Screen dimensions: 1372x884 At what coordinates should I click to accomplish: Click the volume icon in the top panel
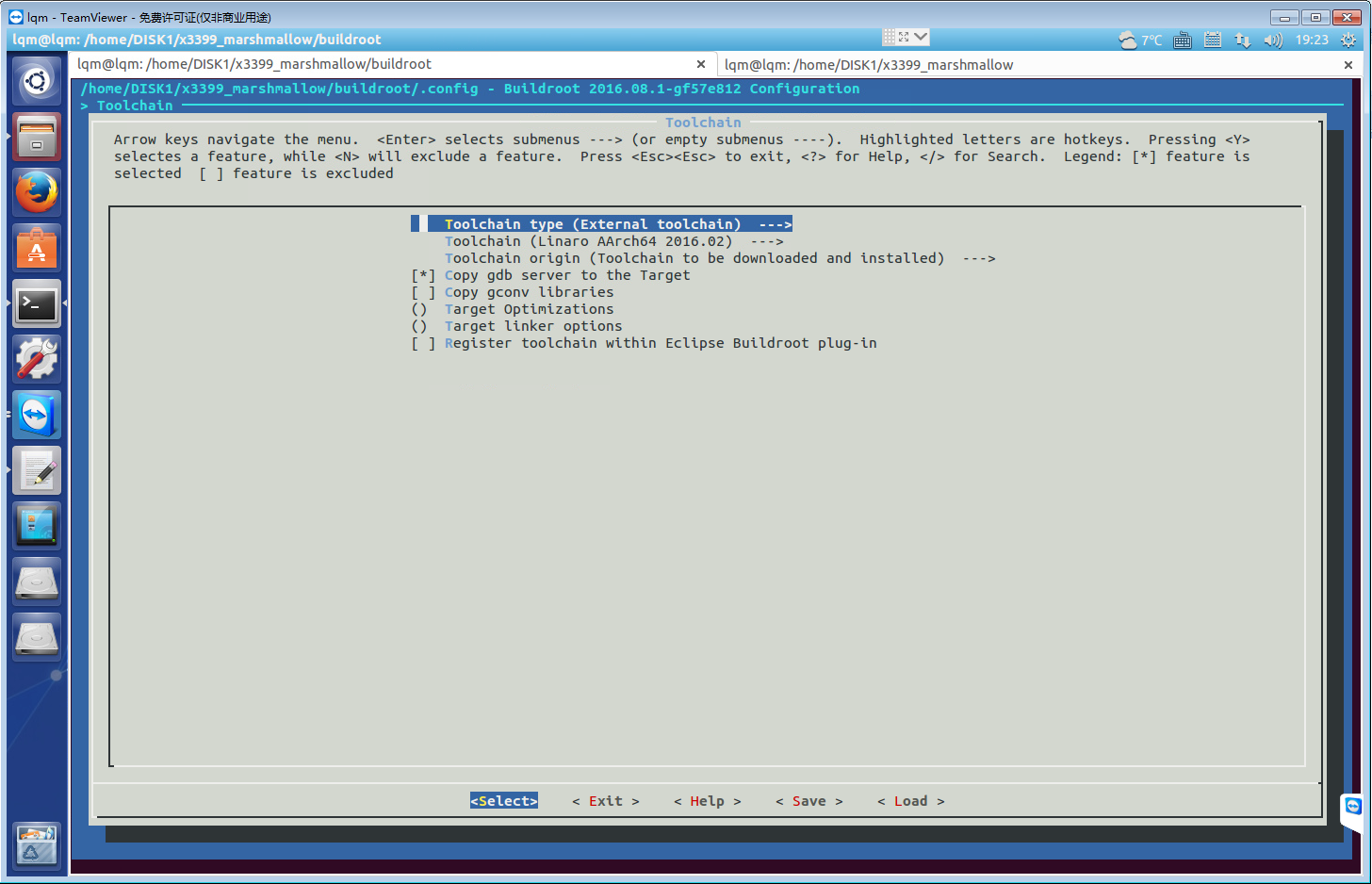click(1273, 40)
